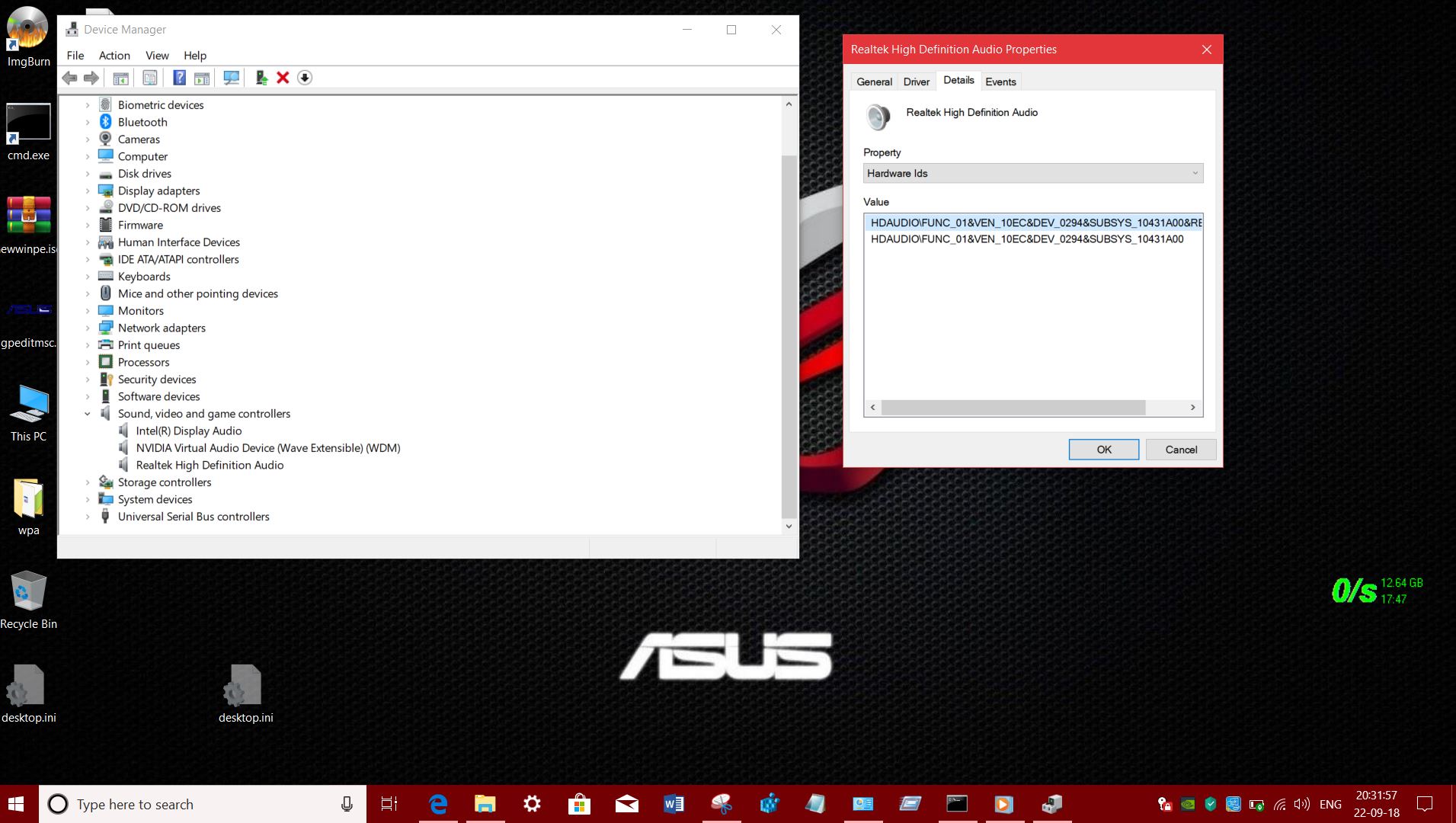1456x823 pixels.
Task: Click the Forward arrow in Device Manager toolbar
Action: tap(91, 78)
